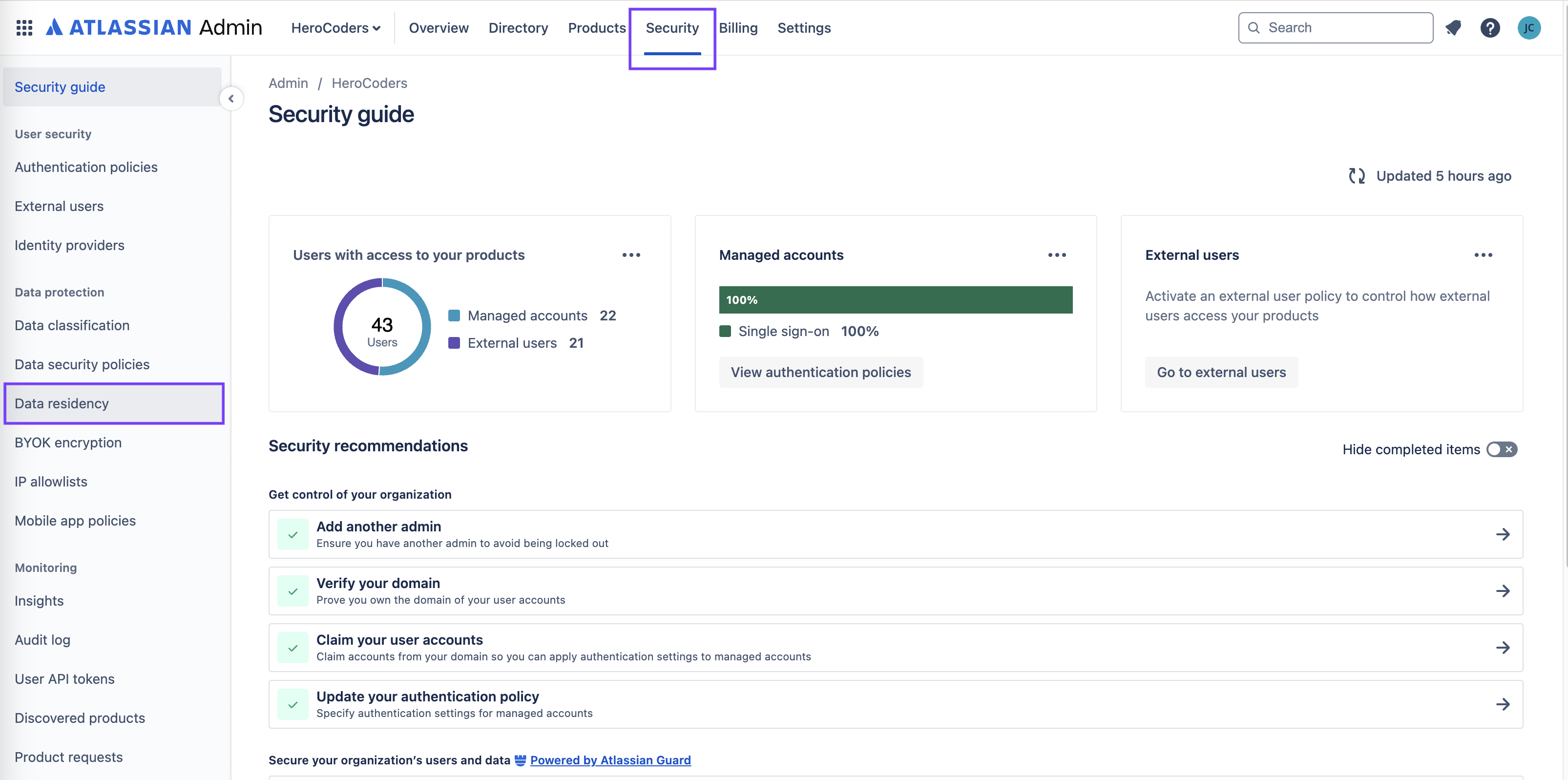Switch to the Billing tab
Image resolution: width=1568 pixels, height=780 pixels.
[x=738, y=28]
